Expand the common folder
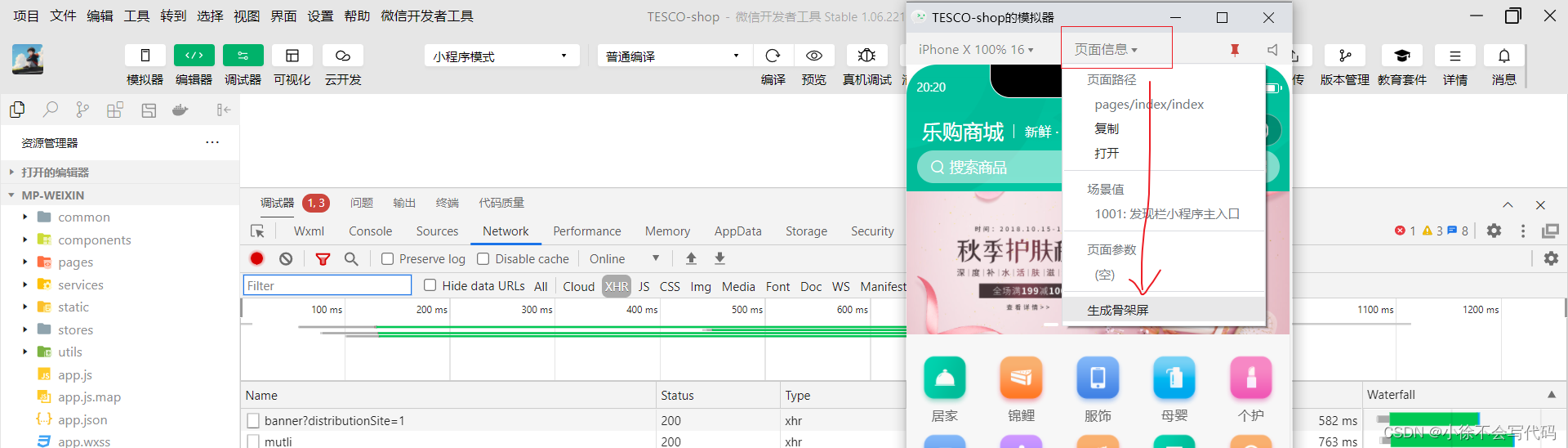 tap(24, 217)
